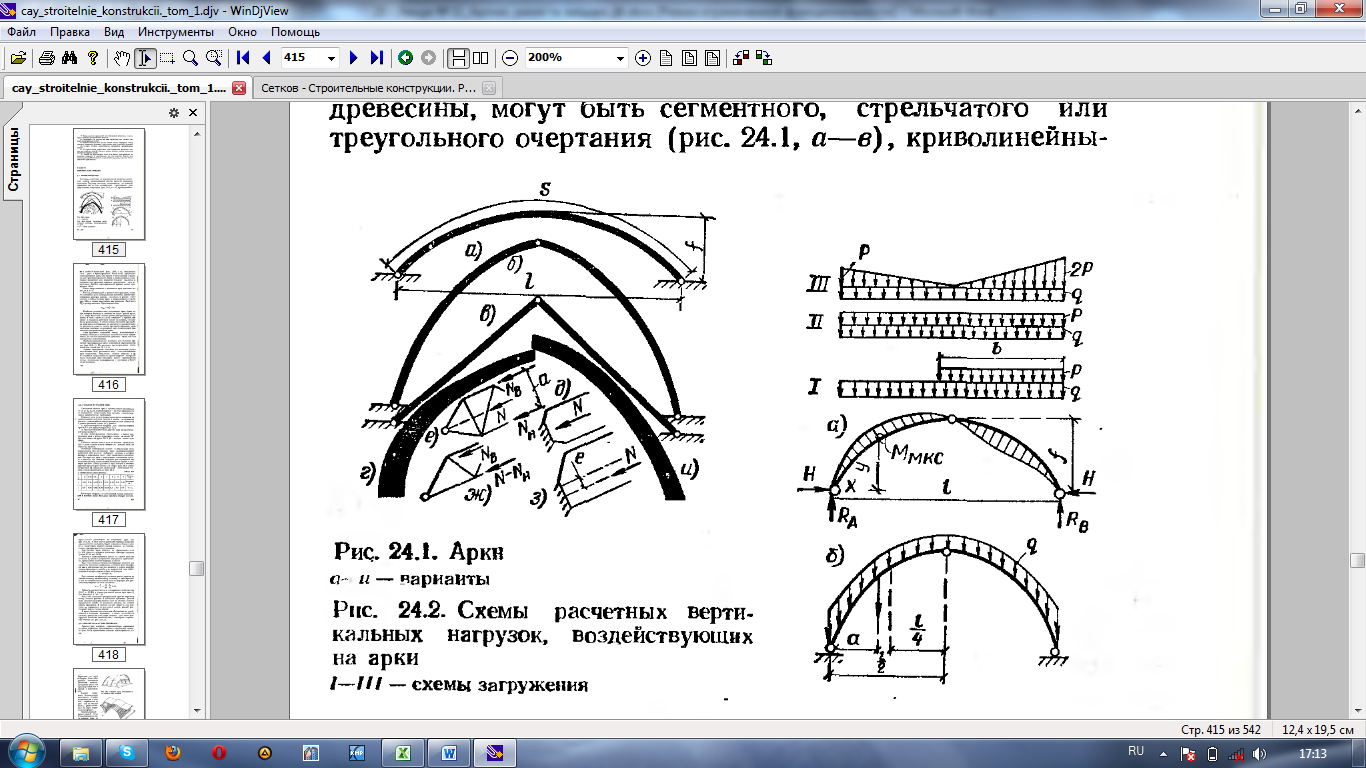Select the Hand pan tool
The height and width of the screenshot is (768, 1366).
(122, 58)
